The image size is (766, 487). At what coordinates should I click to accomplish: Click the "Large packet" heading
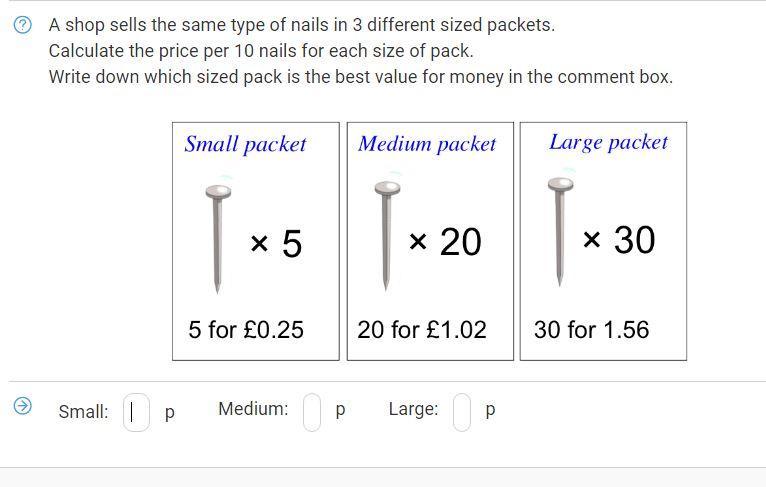pyautogui.click(x=608, y=142)
